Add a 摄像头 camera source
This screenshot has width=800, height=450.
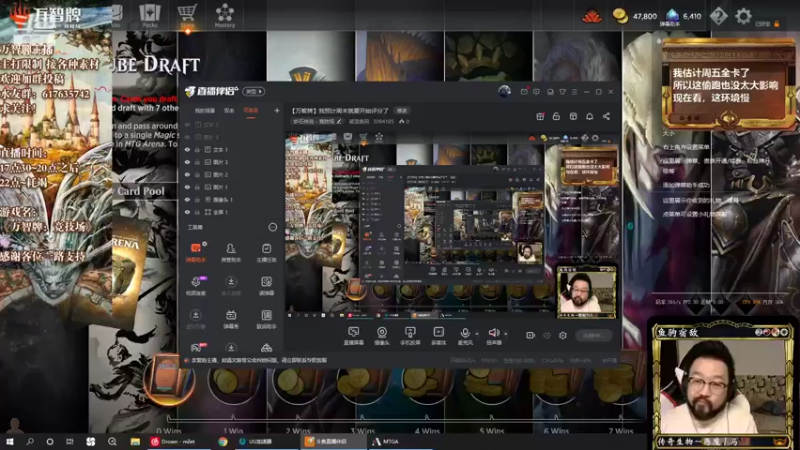382,336
